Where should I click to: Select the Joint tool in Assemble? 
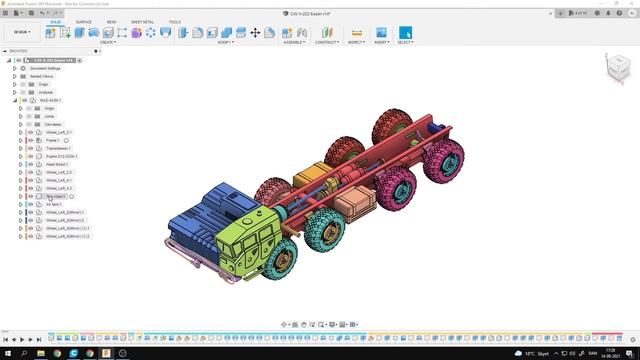click(x=302, y=33)
